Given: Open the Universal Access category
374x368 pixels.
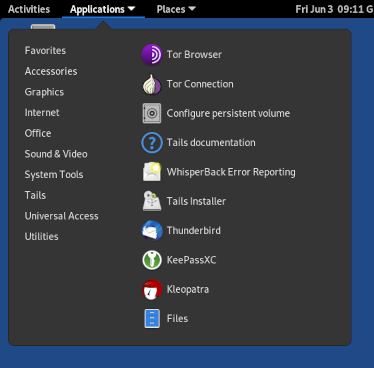Looking at the screenshot, I should 62,216.
